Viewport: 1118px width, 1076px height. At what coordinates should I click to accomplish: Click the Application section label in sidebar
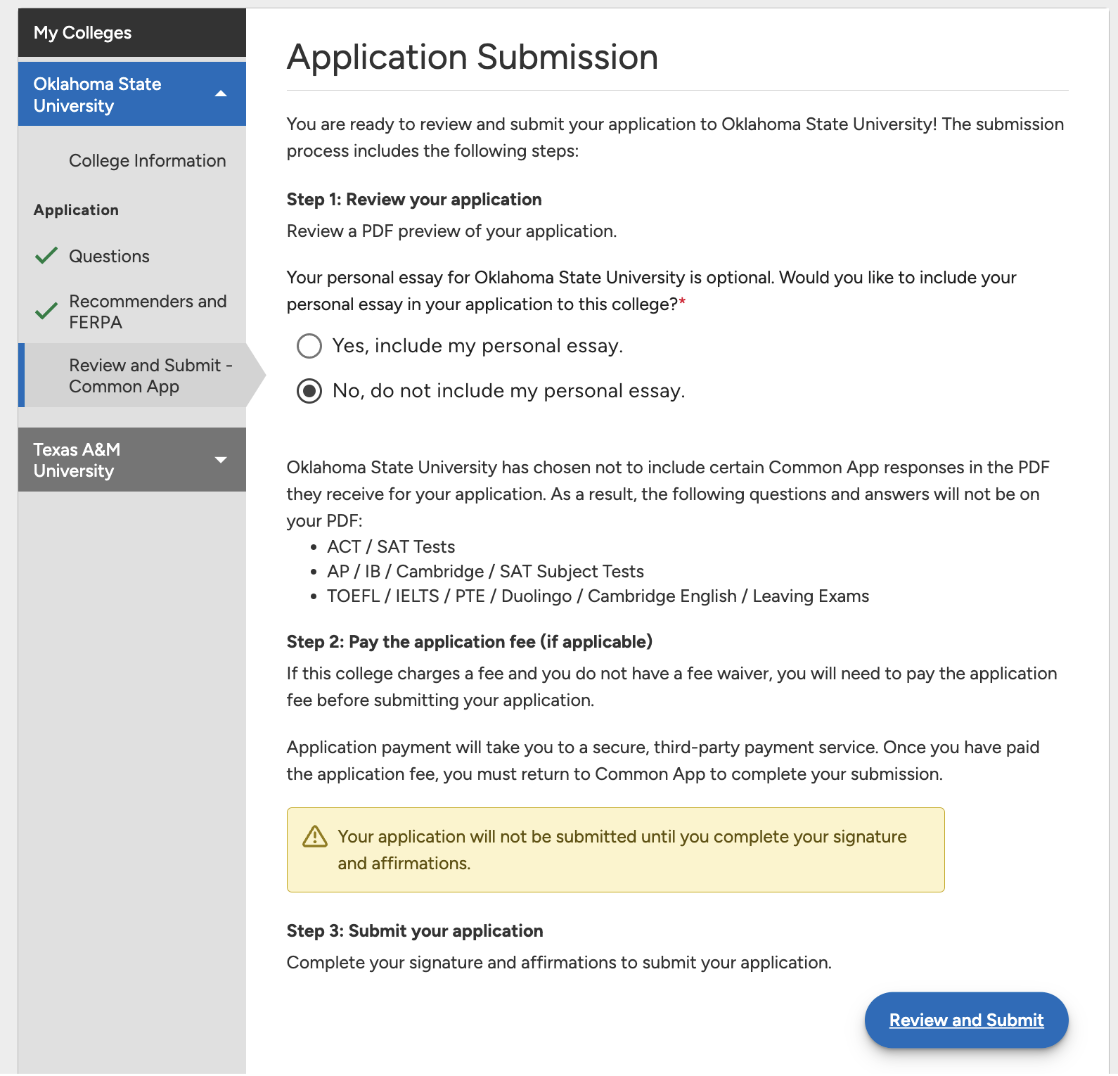click(76, 210)
